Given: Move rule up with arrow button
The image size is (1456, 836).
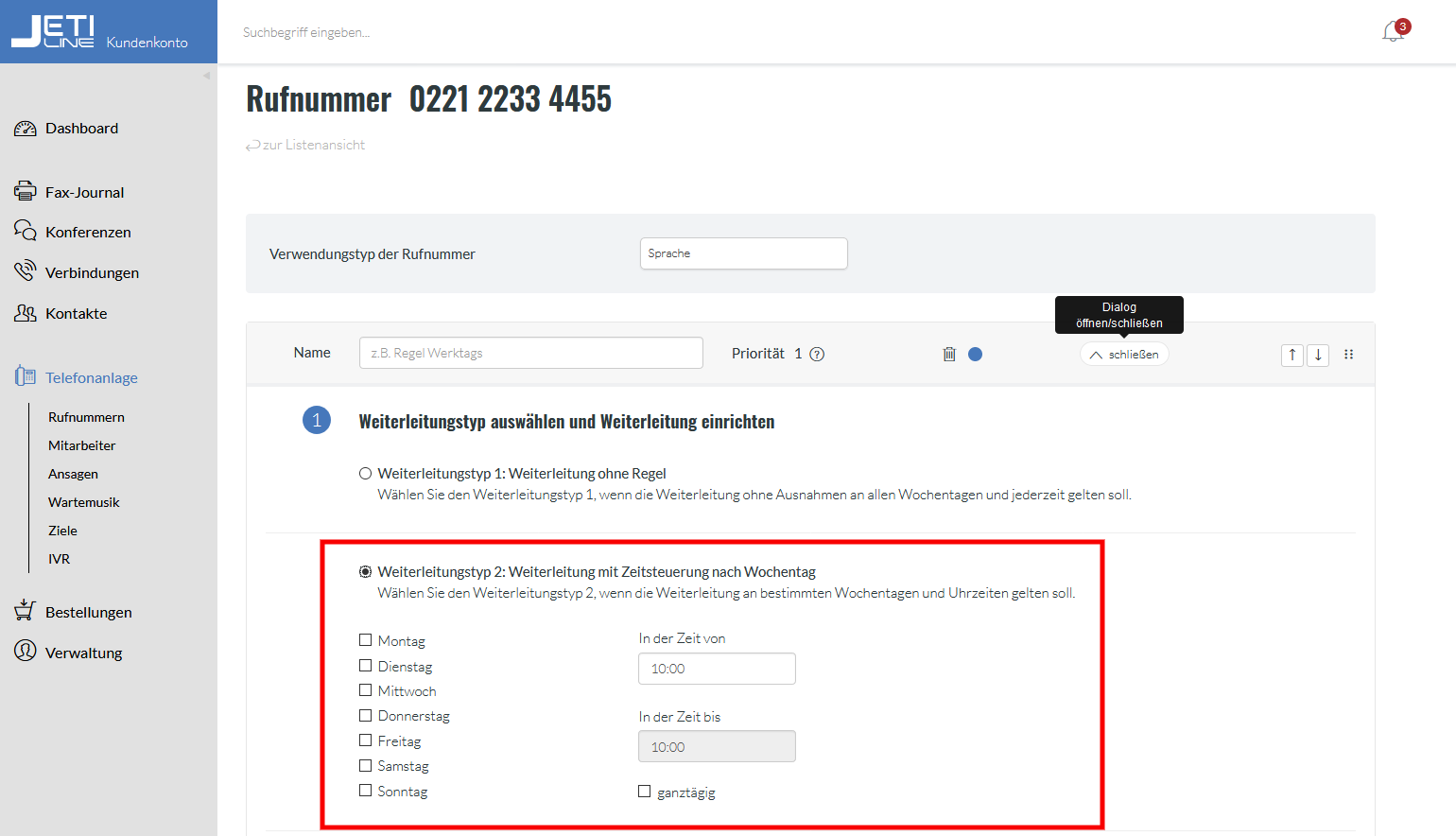Looking at the screenshot, I should (1291, 355).
